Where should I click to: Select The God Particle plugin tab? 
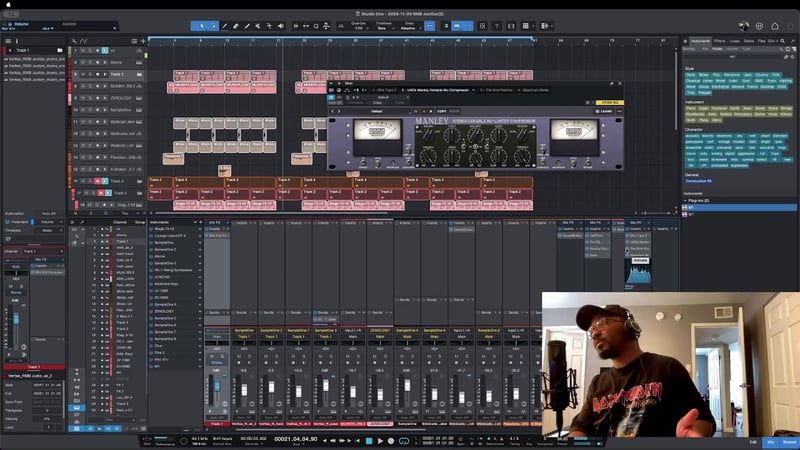pos(496,90)
